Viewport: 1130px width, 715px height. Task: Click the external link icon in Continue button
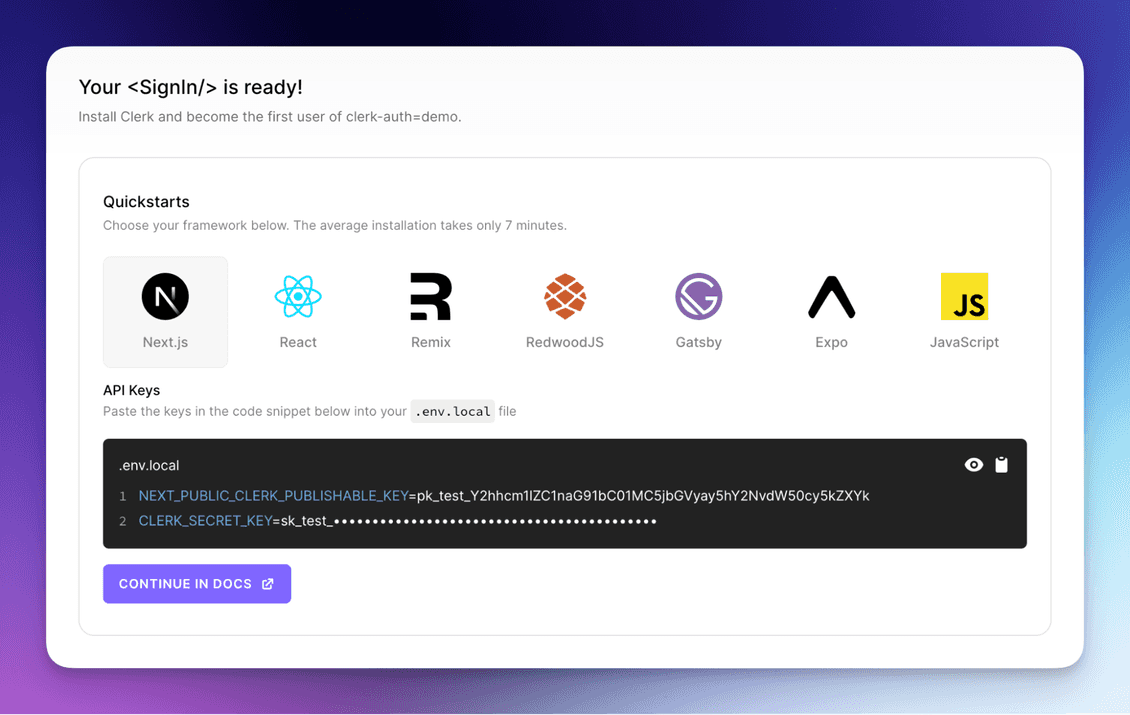tap(266, 583)
